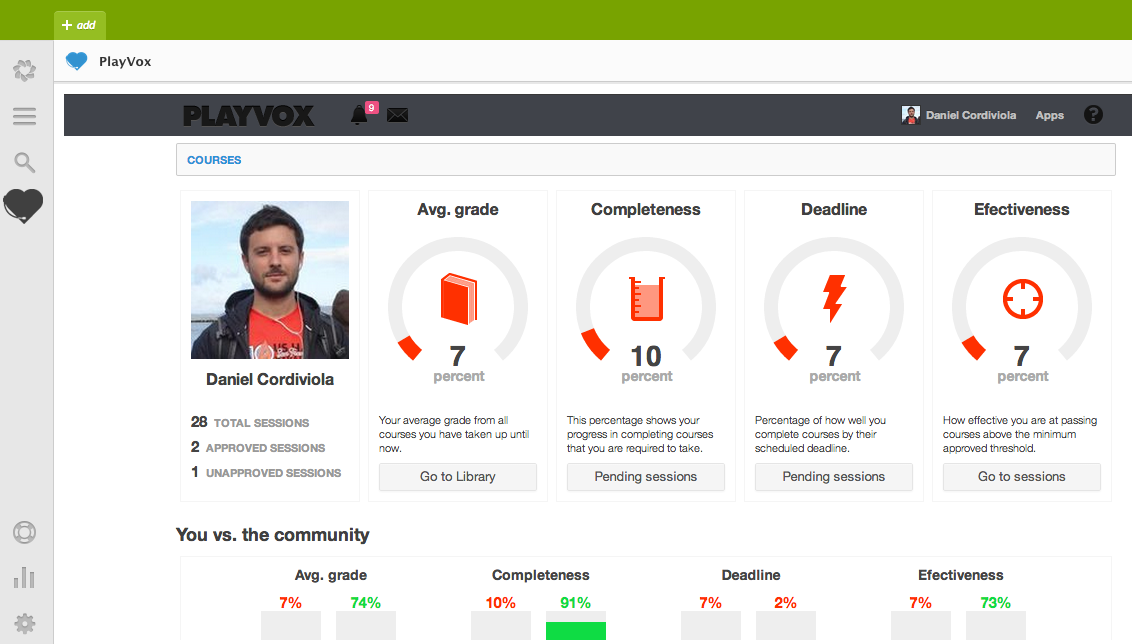Click the You vs. the community heading
The image size is (1132, 644).
point(272,535)
